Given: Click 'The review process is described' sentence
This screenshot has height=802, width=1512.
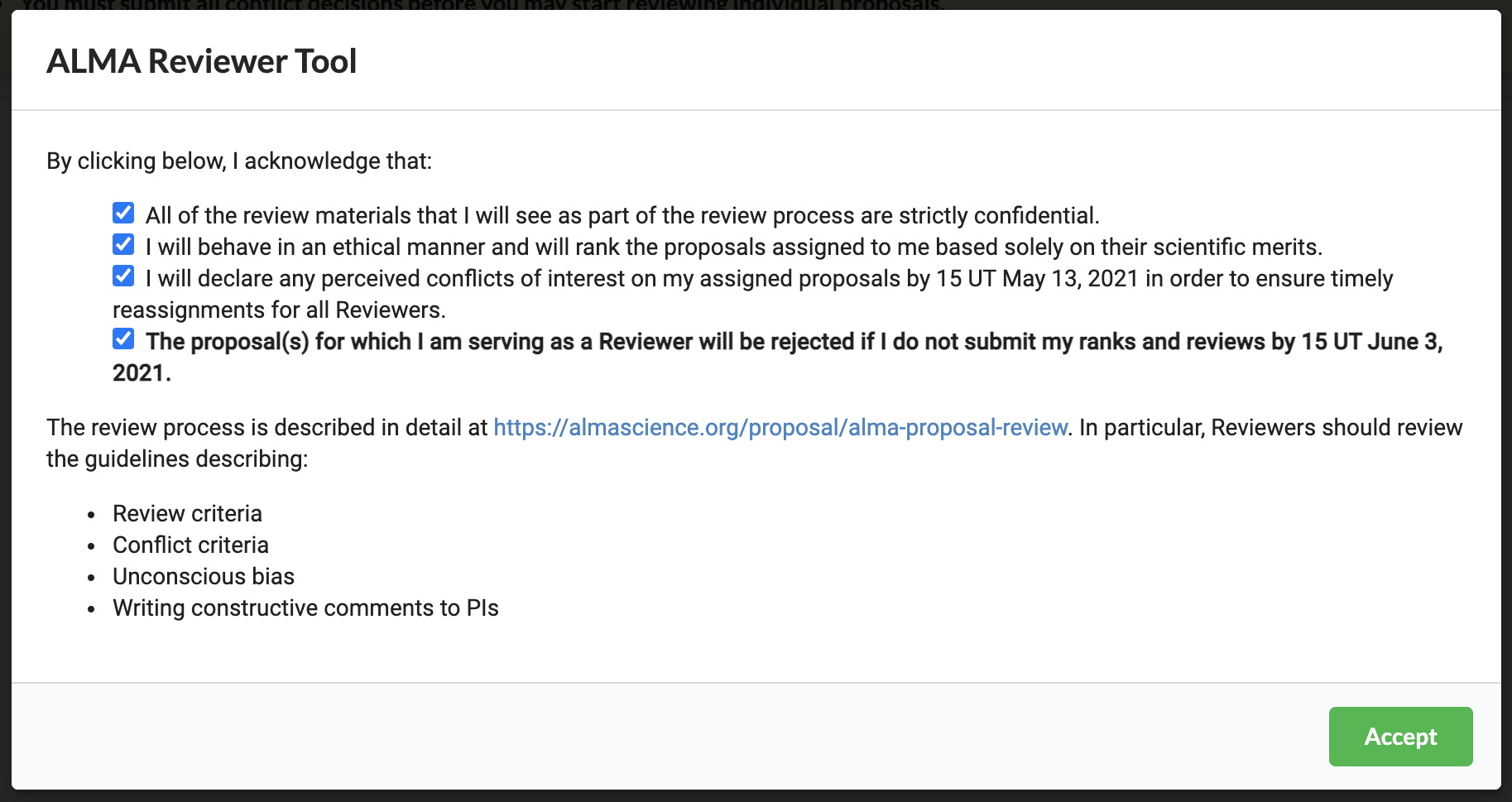Looking at the screenshot, I should coord(267,428).
